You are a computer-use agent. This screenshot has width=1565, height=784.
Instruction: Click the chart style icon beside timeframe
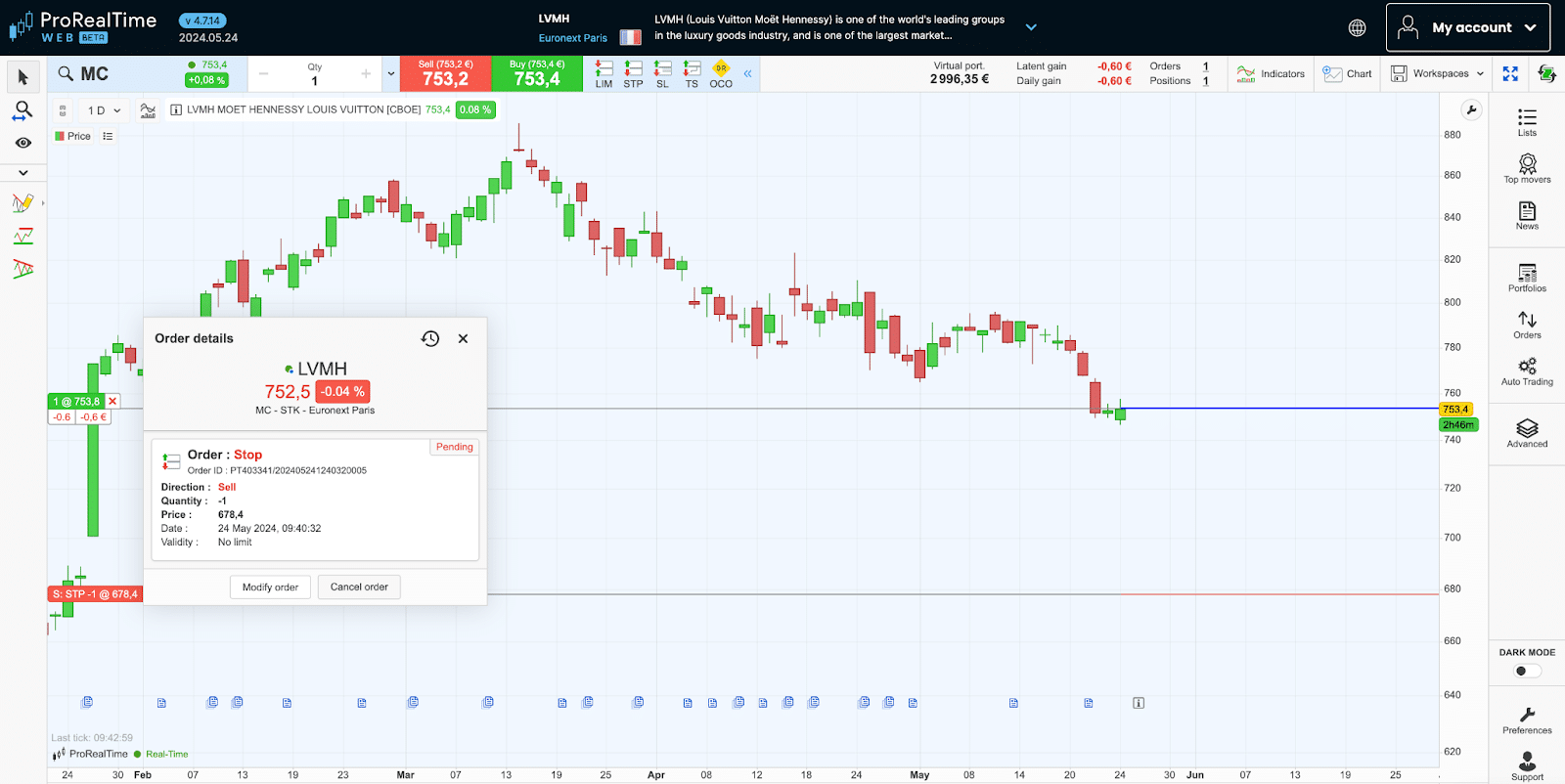pos(148,110)
